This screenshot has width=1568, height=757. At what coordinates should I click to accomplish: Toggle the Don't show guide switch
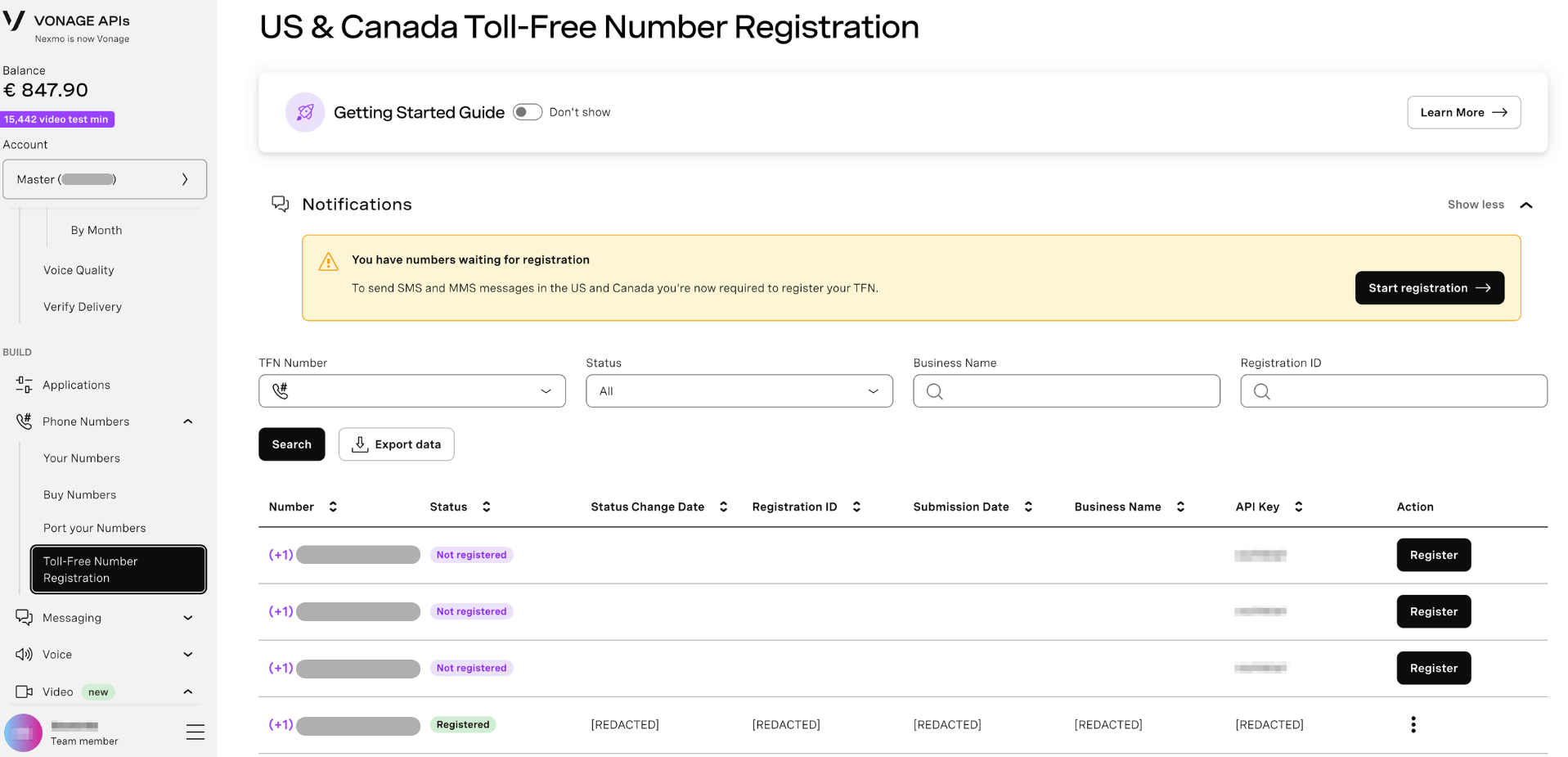[528, 112]
